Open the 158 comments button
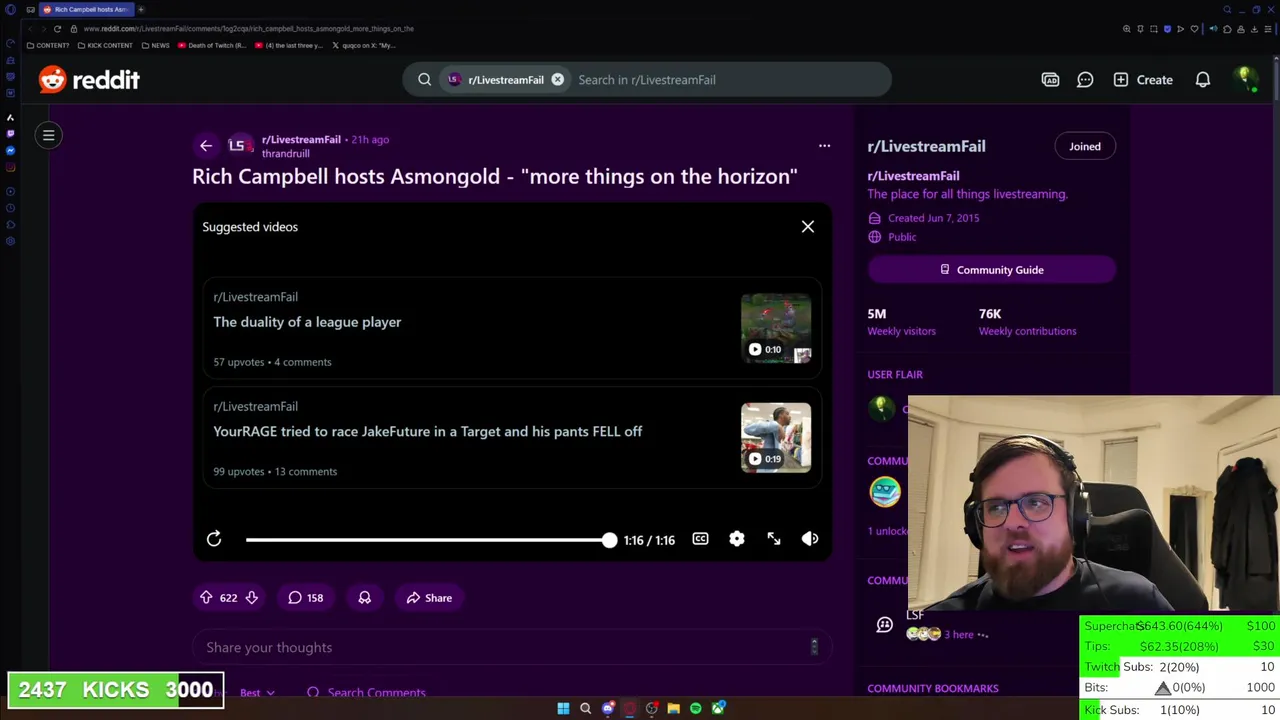1280x720 pixels. coord(306,597)
